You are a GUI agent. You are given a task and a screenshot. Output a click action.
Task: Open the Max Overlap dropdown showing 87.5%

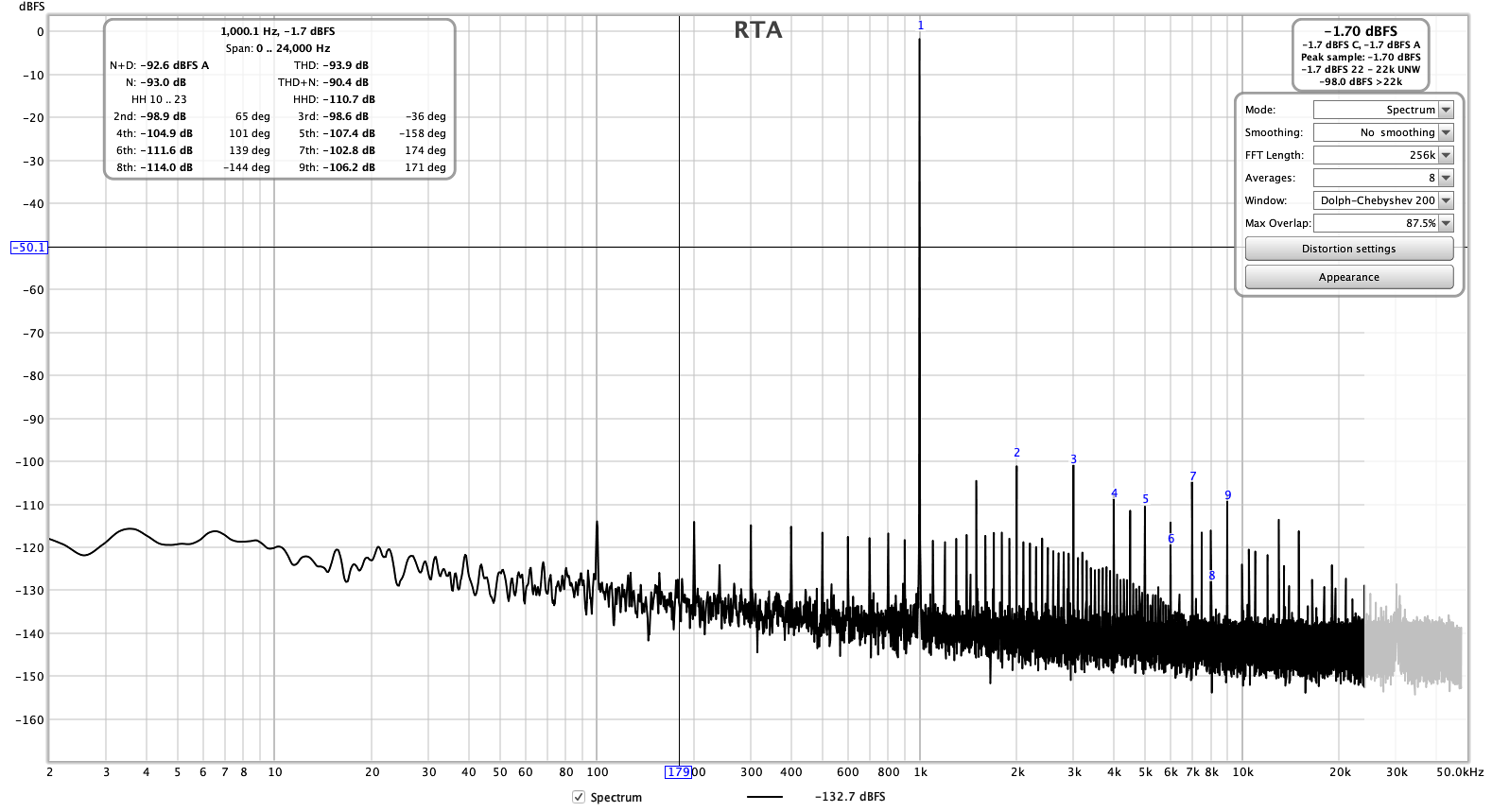[x=1382, y=223]
